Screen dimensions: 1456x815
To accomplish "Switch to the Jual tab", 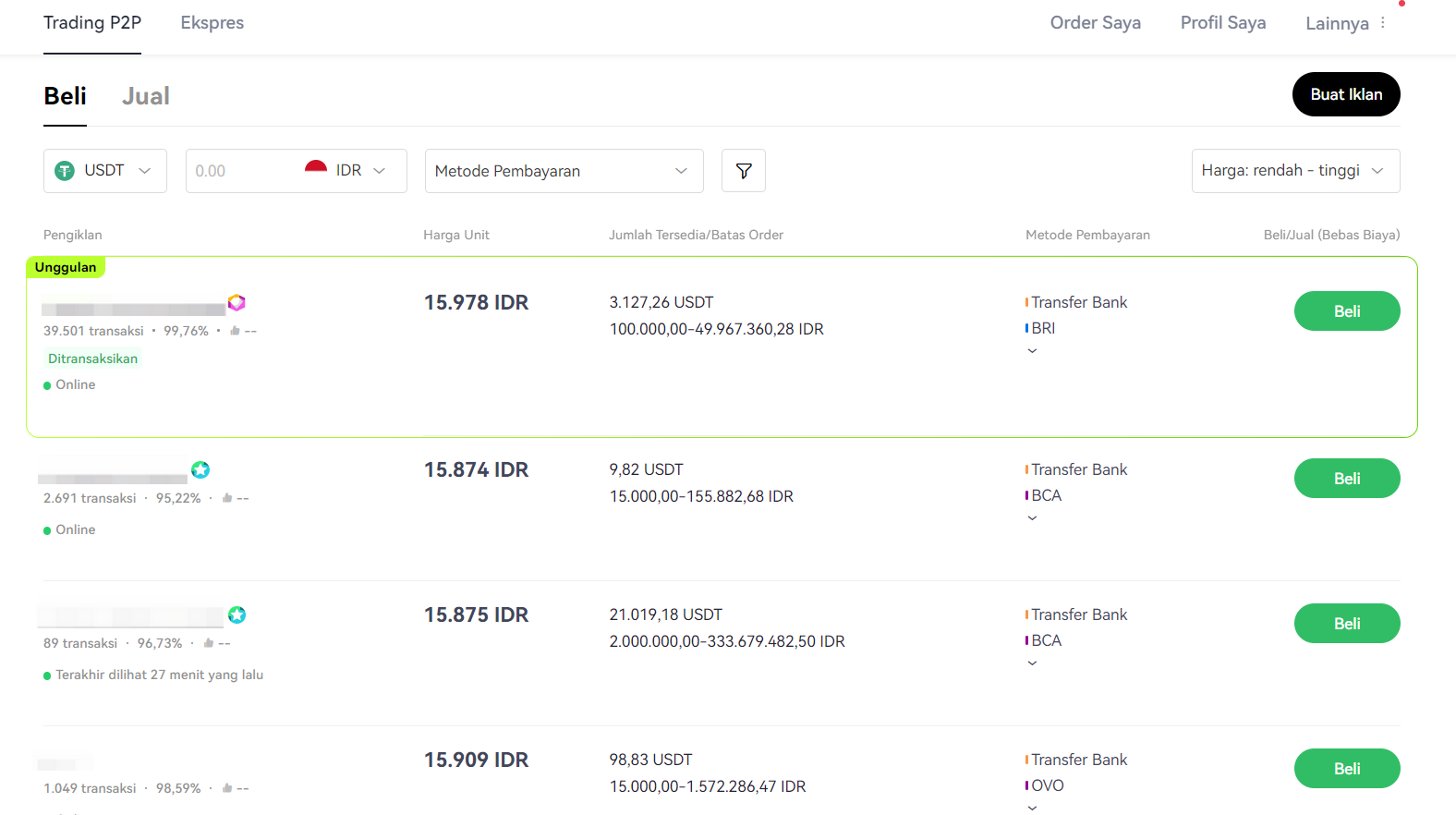I will pos(146,96).
